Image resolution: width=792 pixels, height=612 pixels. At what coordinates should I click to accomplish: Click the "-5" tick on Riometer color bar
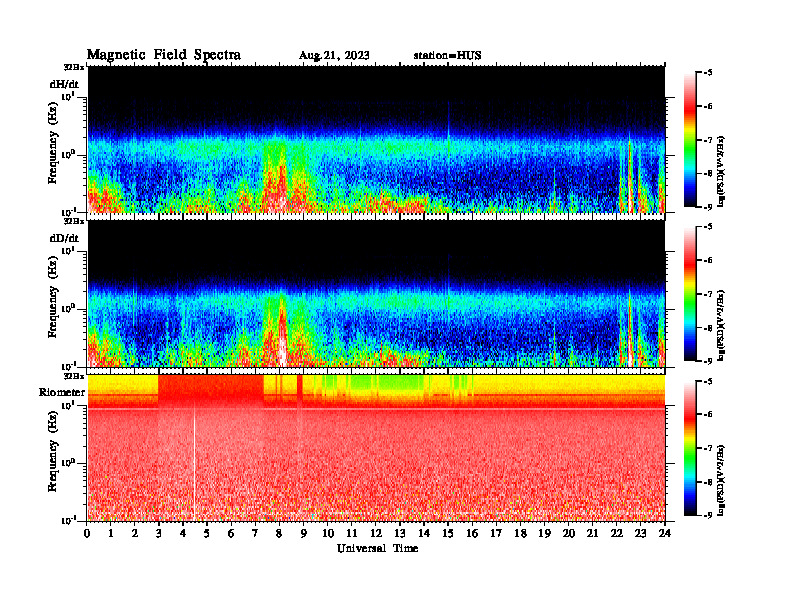(x=708, y=381)
